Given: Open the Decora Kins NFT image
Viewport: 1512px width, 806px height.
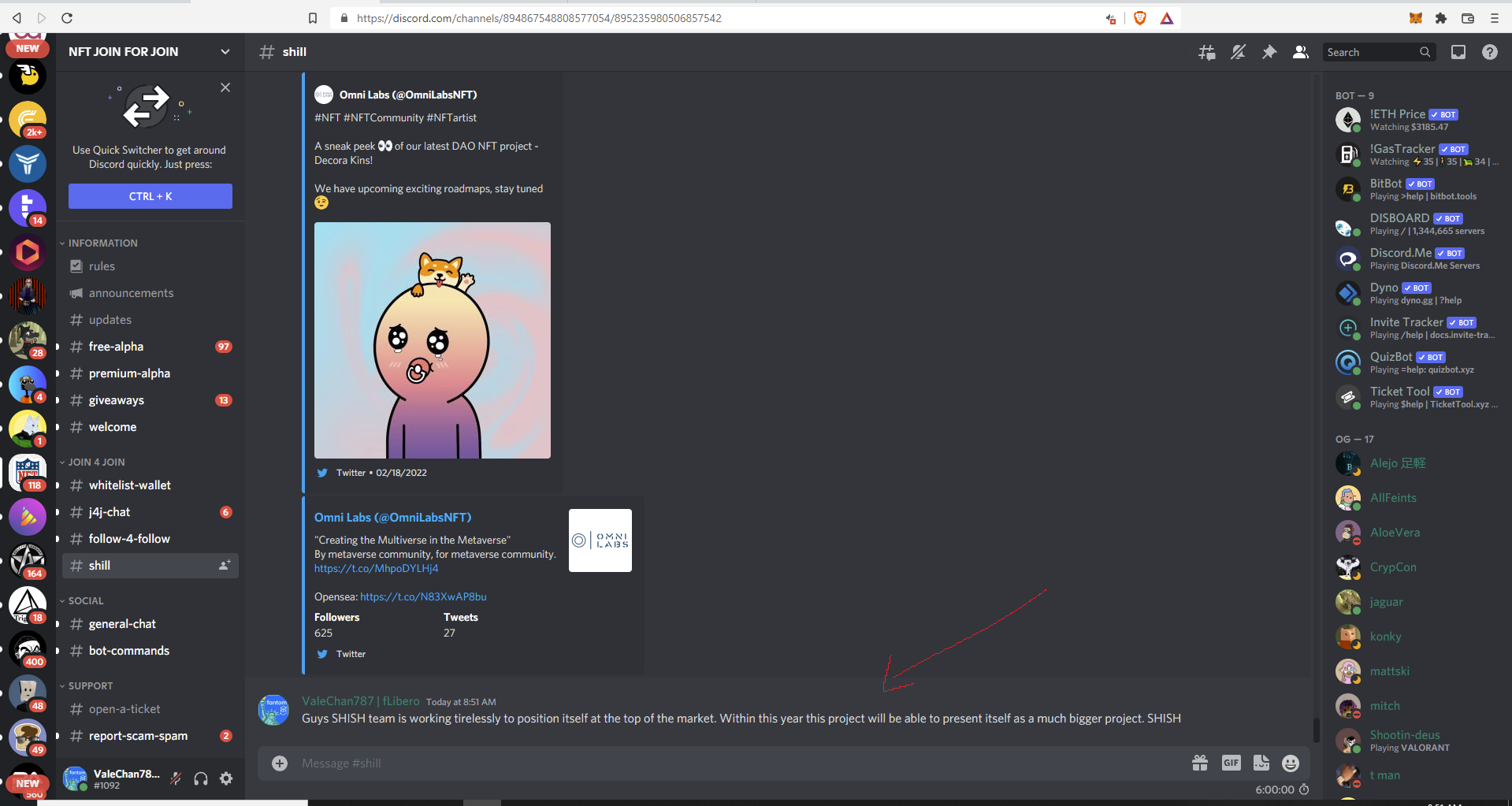Looking at the screenshot, I should pos(433,340).
